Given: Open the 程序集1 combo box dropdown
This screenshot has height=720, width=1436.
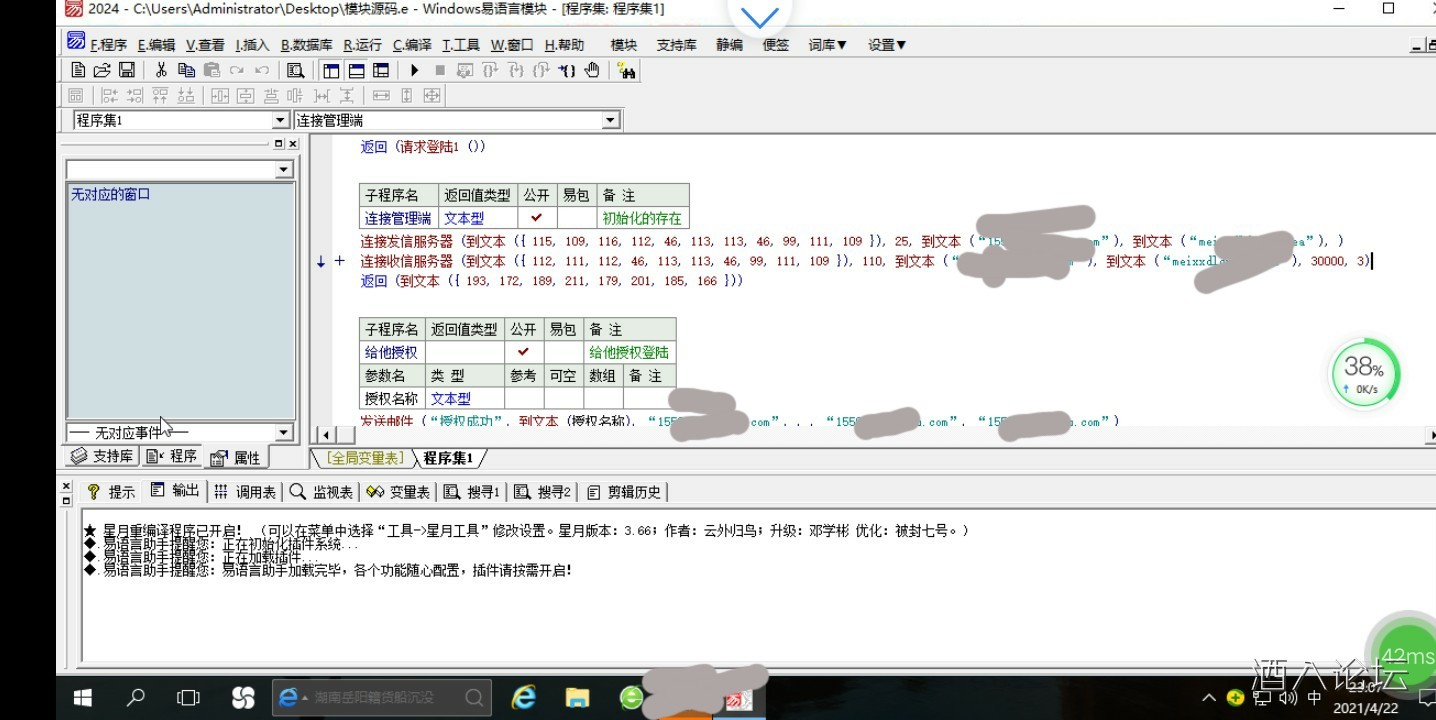Looking at the screenshot, I should pos(282,119).
